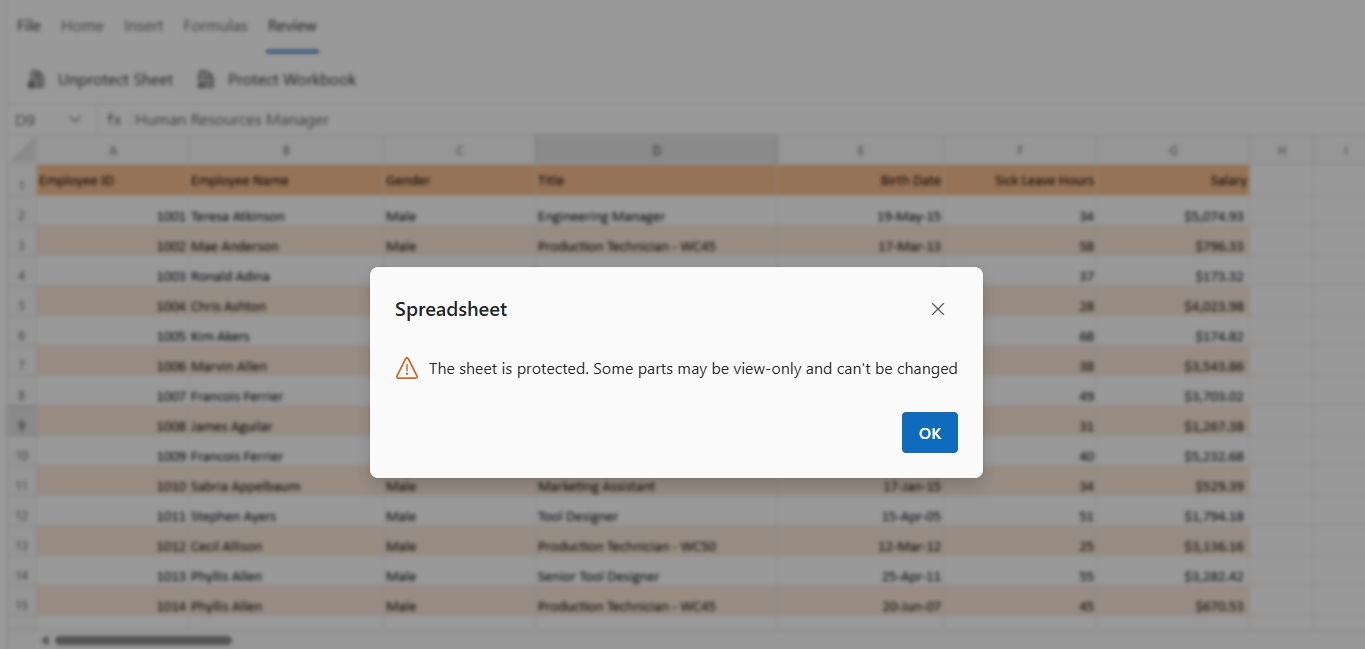Open the File menu
The image size is (1365, 649).
[x=28, y=26]
